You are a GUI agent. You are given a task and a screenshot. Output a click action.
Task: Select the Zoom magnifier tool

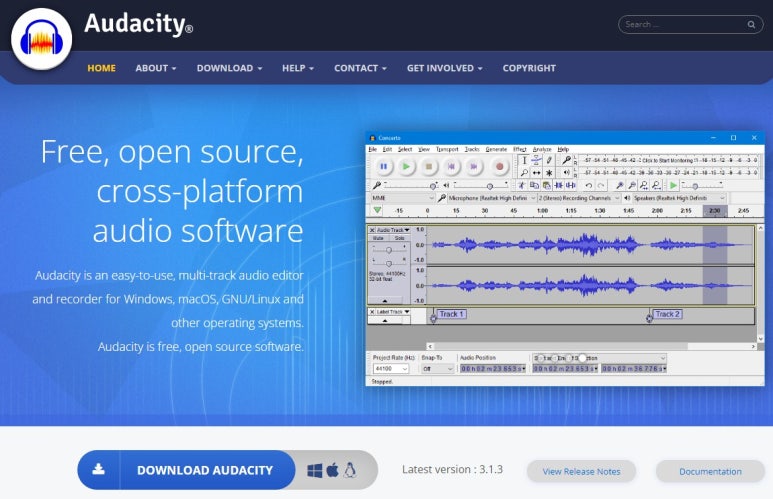[x=524, y=173]
